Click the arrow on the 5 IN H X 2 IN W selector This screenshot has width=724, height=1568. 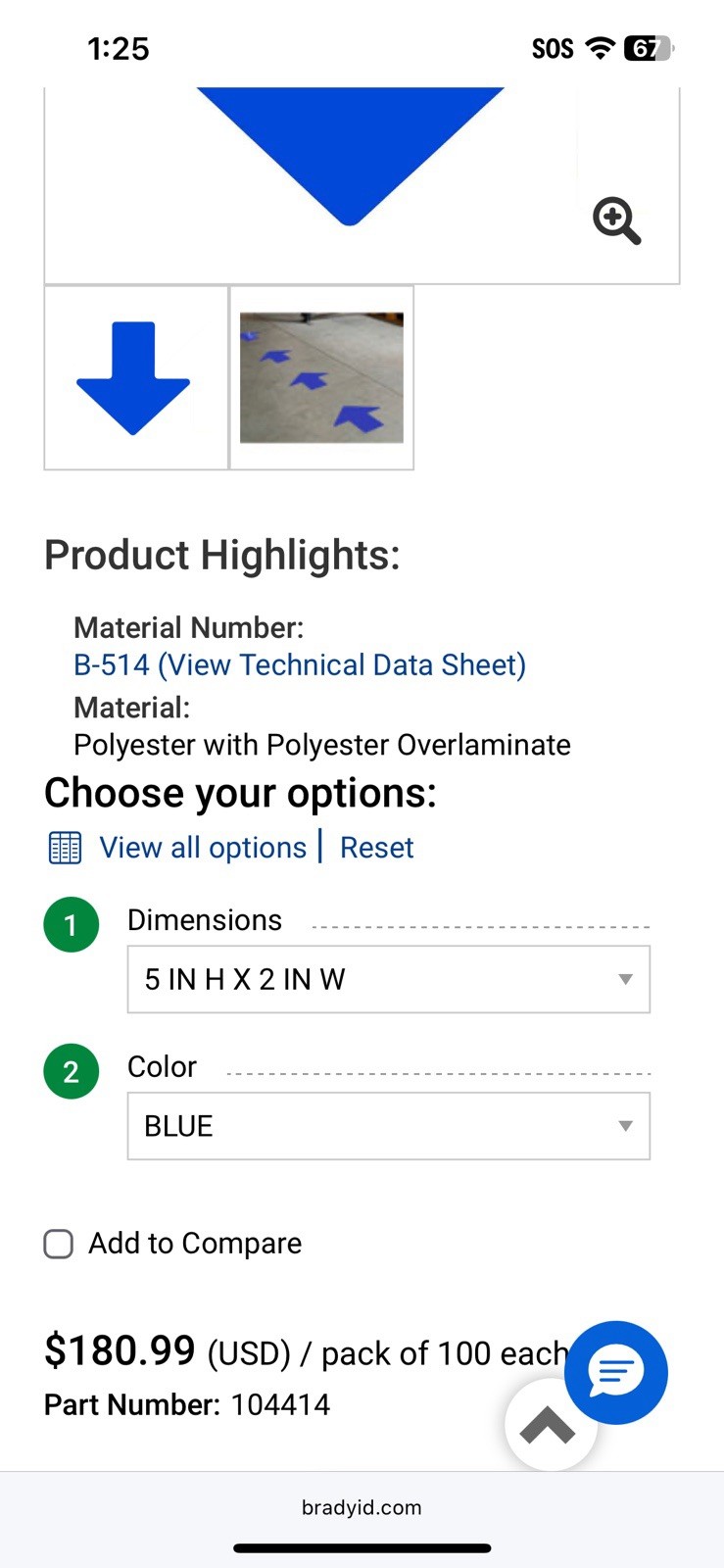625,979
